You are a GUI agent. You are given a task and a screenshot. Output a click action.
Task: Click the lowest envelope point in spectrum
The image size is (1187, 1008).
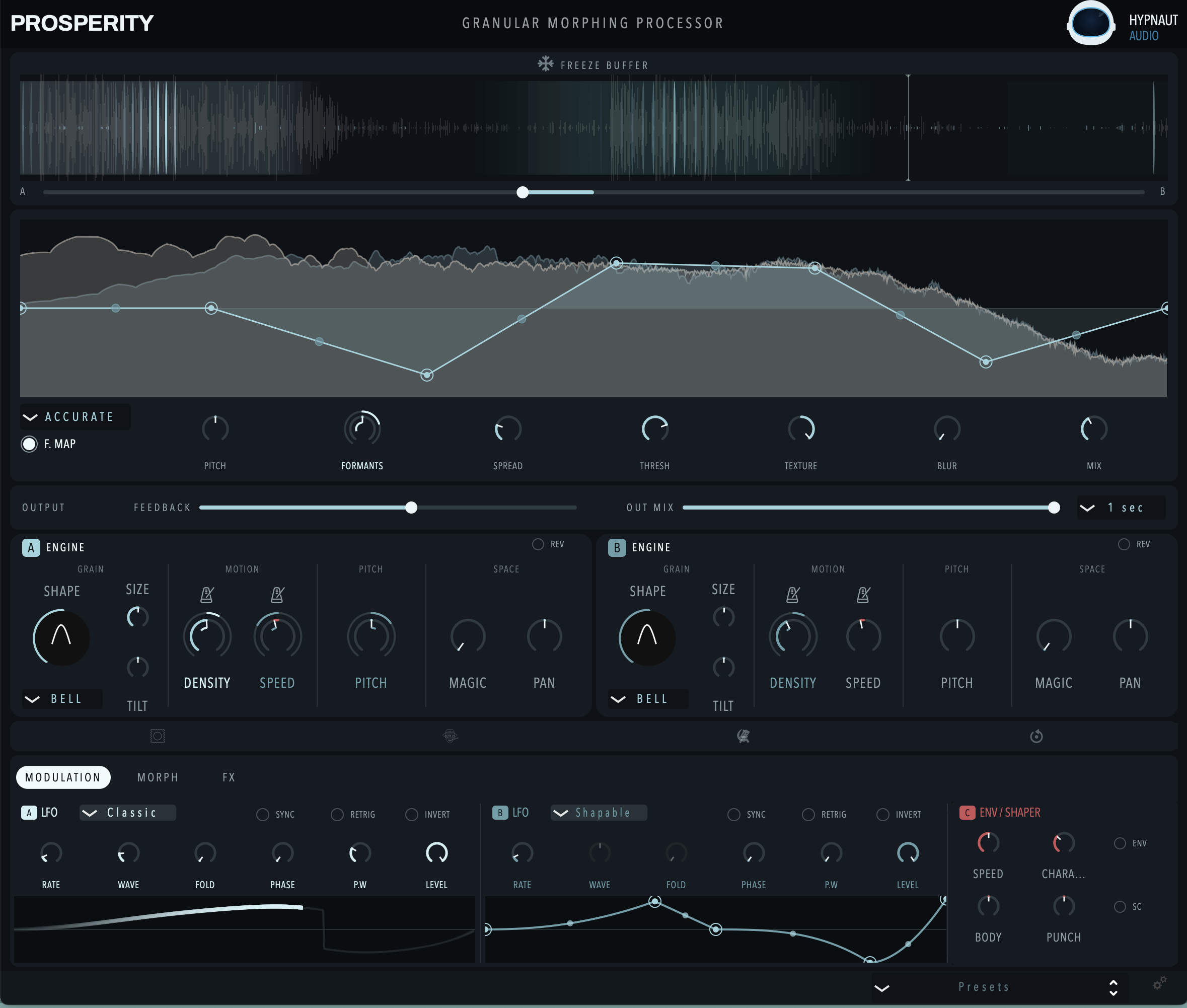[427, 375]
